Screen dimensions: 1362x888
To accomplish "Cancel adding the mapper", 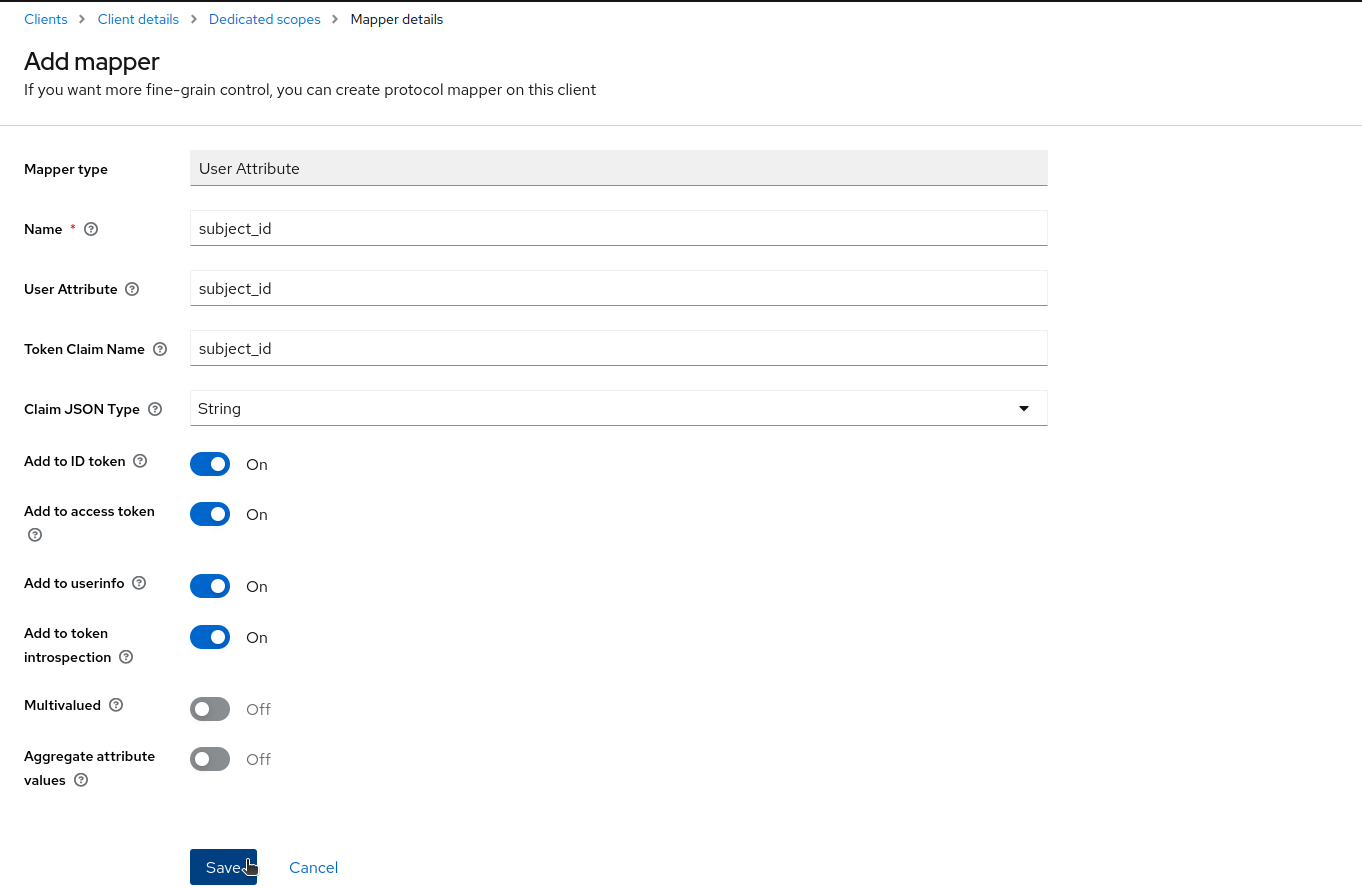I will coord(313,867).
